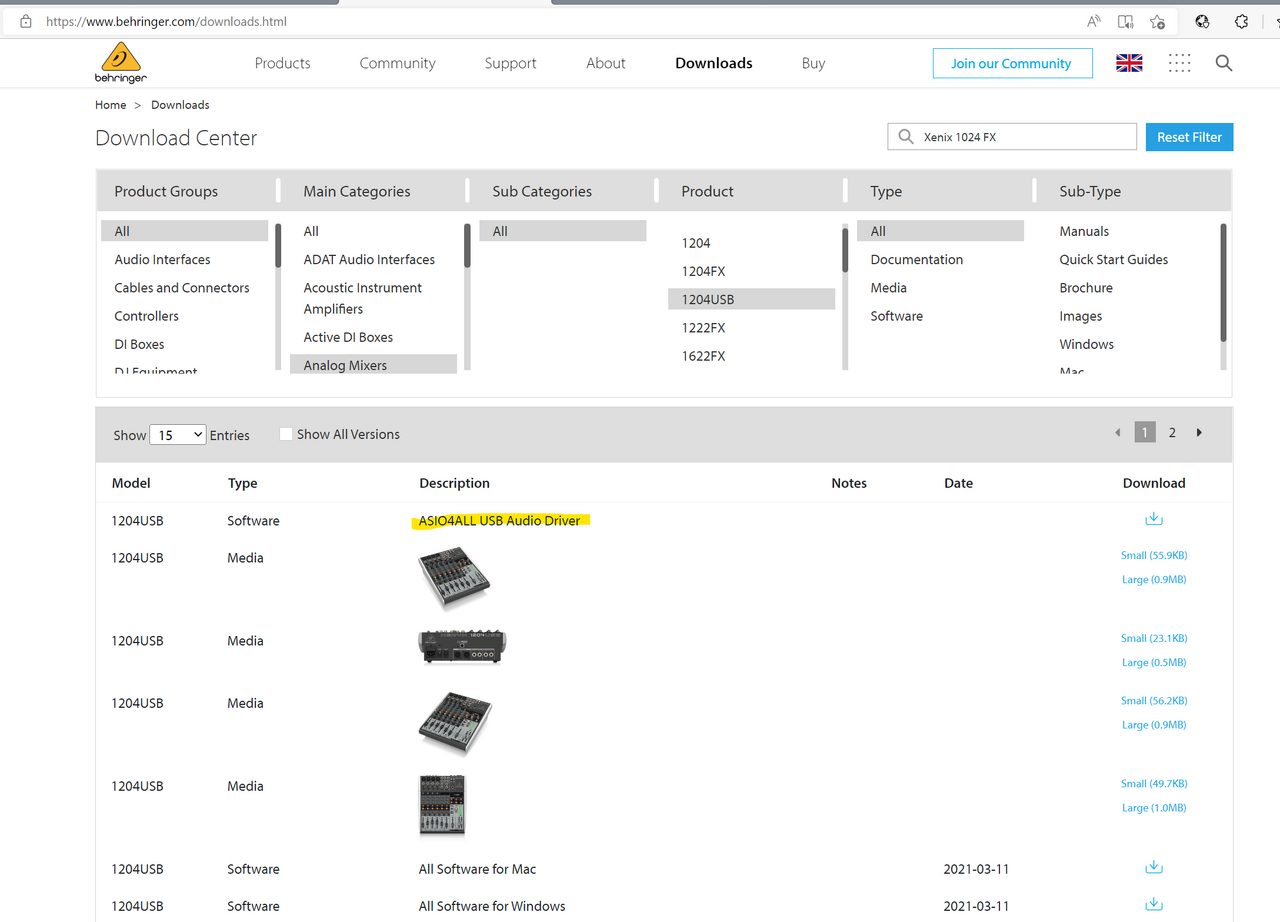Open the About menu
Image resolution: width=1280 pixels, height=922 pixels.
606,63
